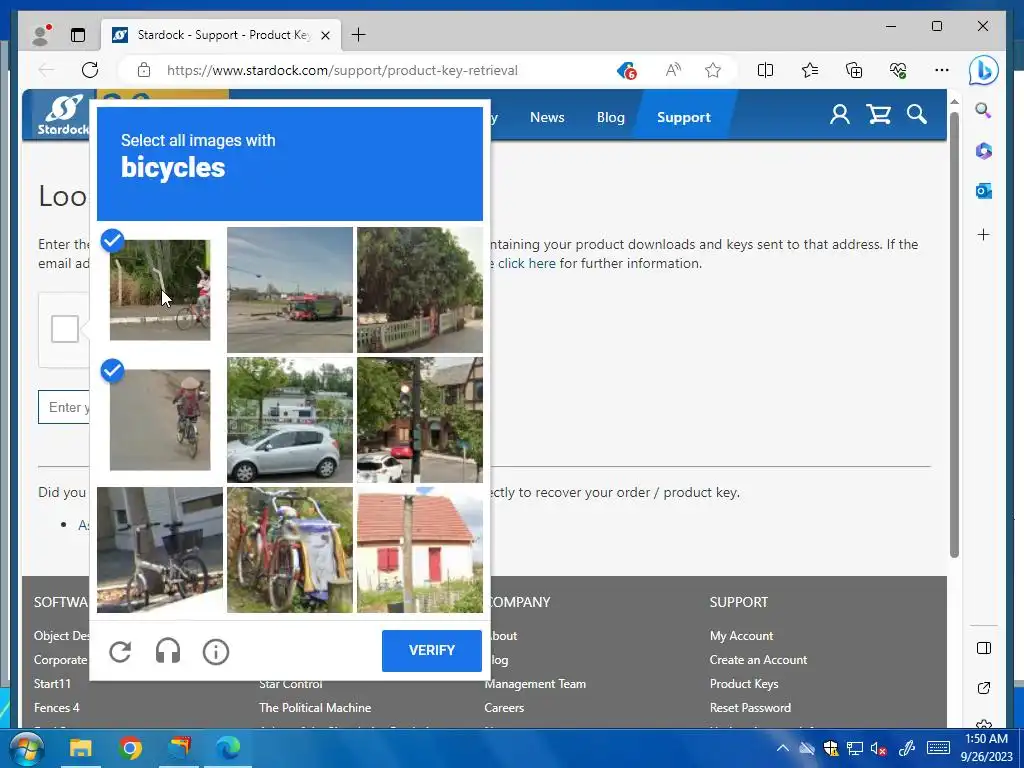Get a new captcha challenge refresh icon
This screenshot has height=768, width=1024.
pyautogui.click(x=120, y=651)
